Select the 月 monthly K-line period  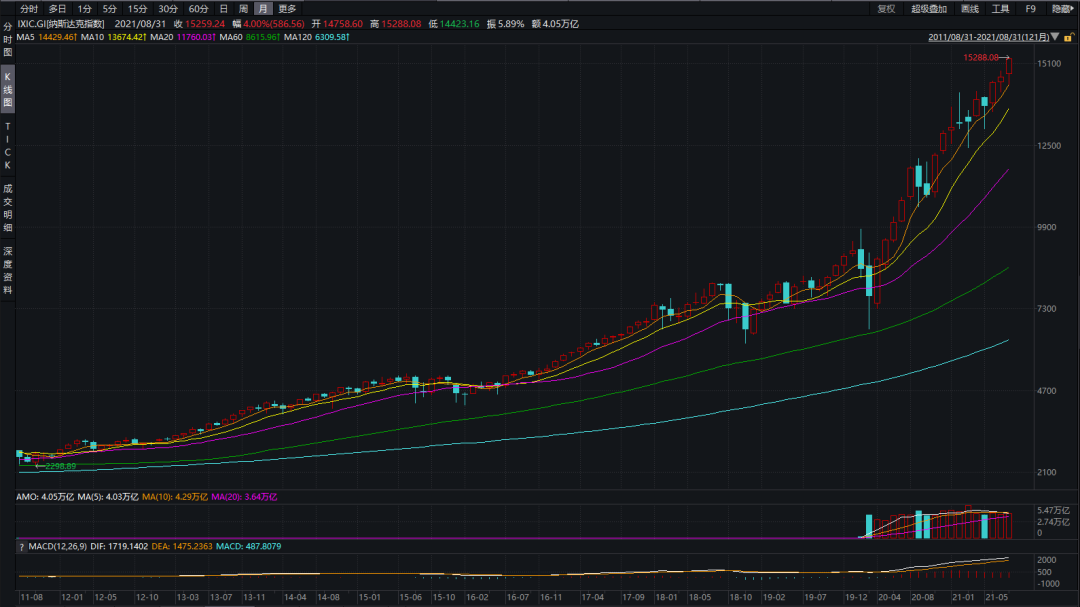point(262,9)
